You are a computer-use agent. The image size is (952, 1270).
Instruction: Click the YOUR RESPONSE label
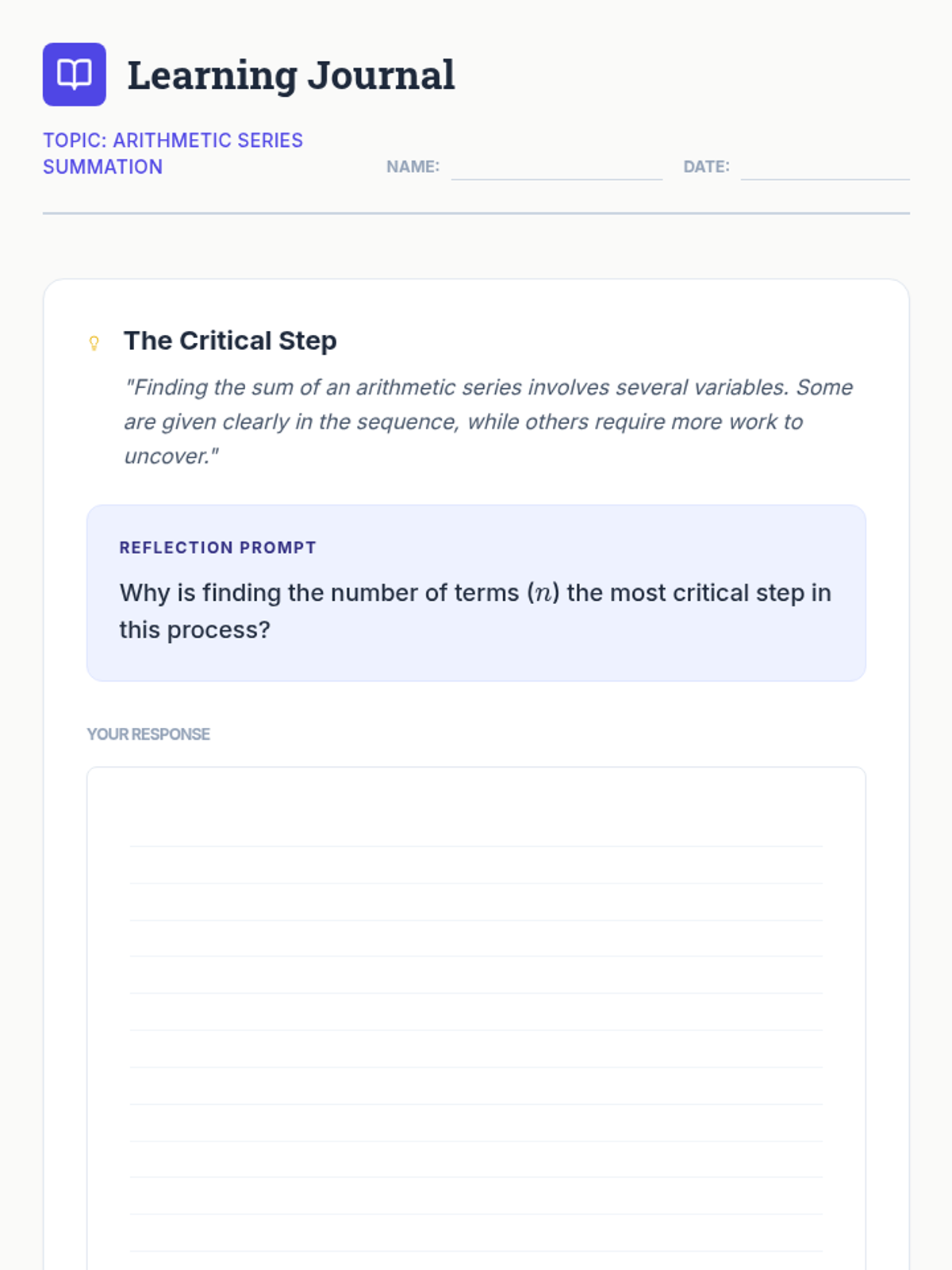click(148, 734)
